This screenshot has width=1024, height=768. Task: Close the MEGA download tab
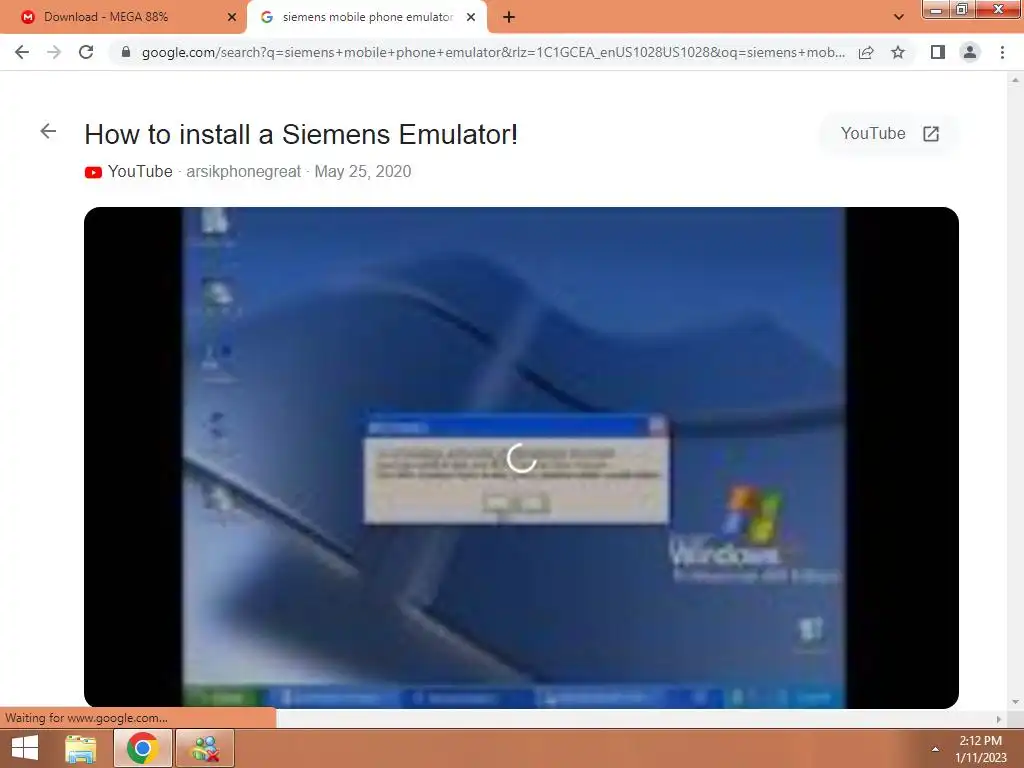coord(231,17)
